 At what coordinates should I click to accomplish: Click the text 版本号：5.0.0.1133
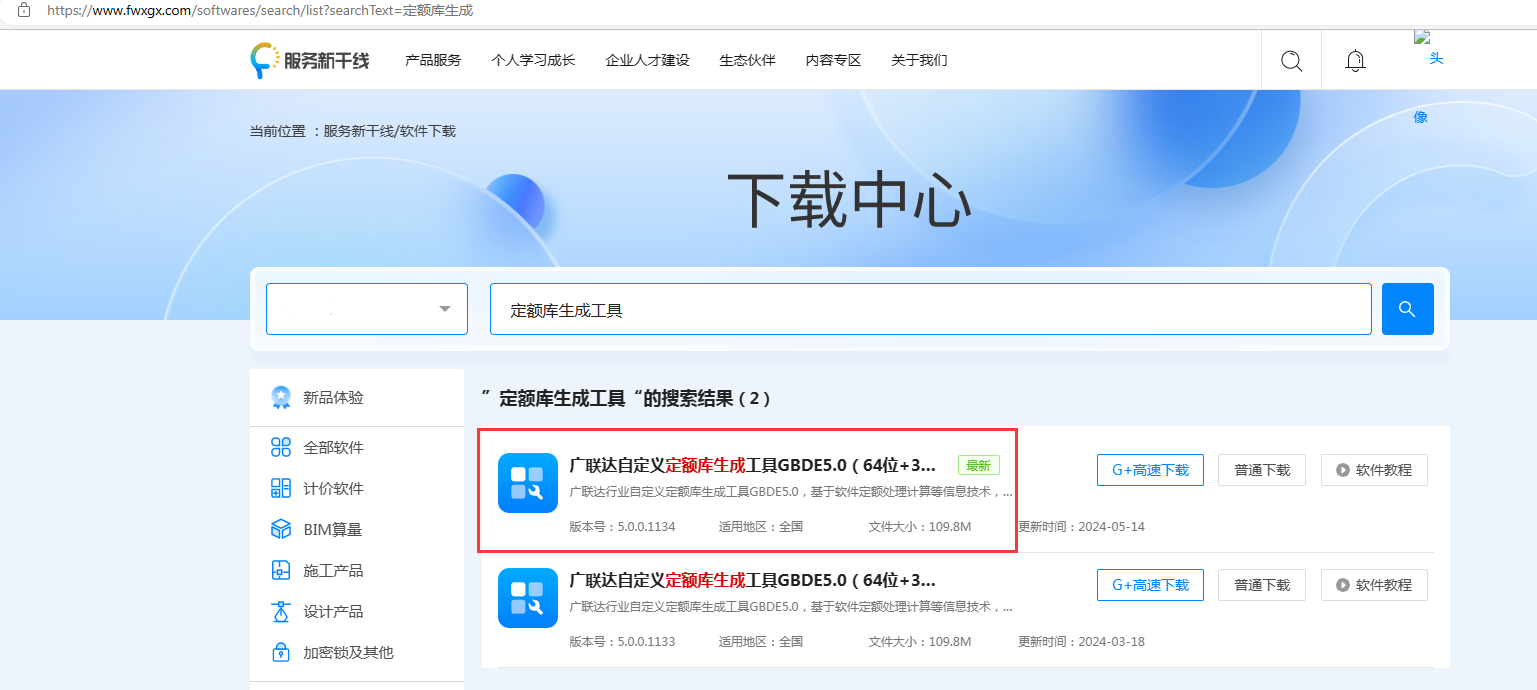tap(622, 641)
